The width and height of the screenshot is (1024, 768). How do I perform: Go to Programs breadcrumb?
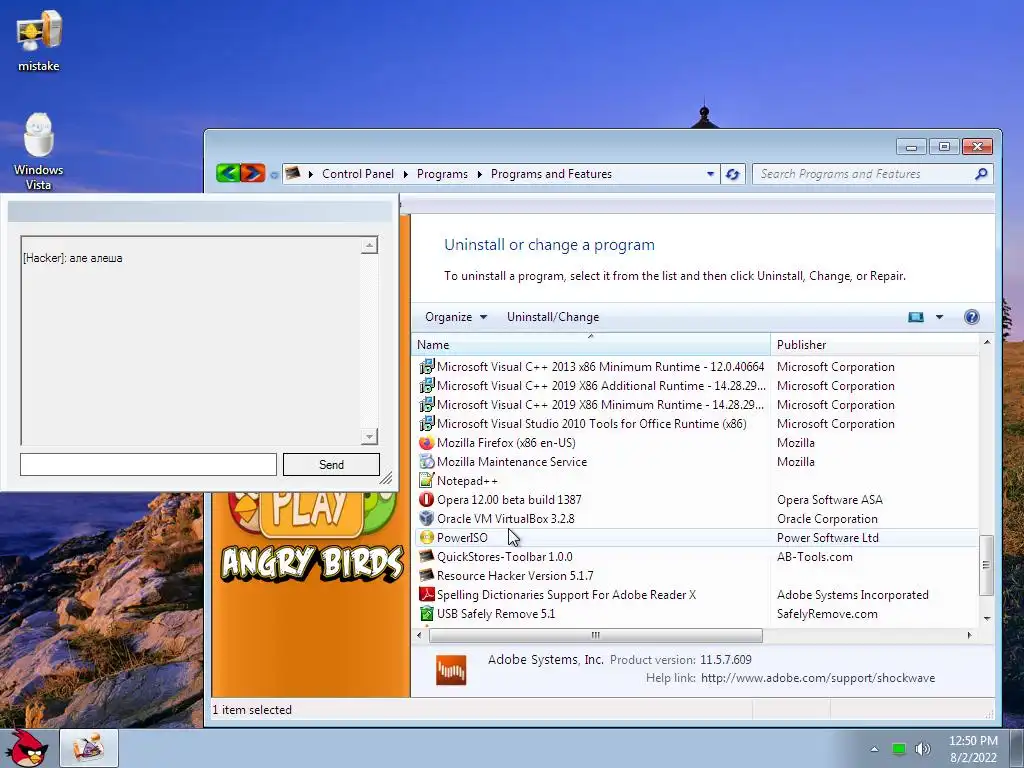[442, 174]
